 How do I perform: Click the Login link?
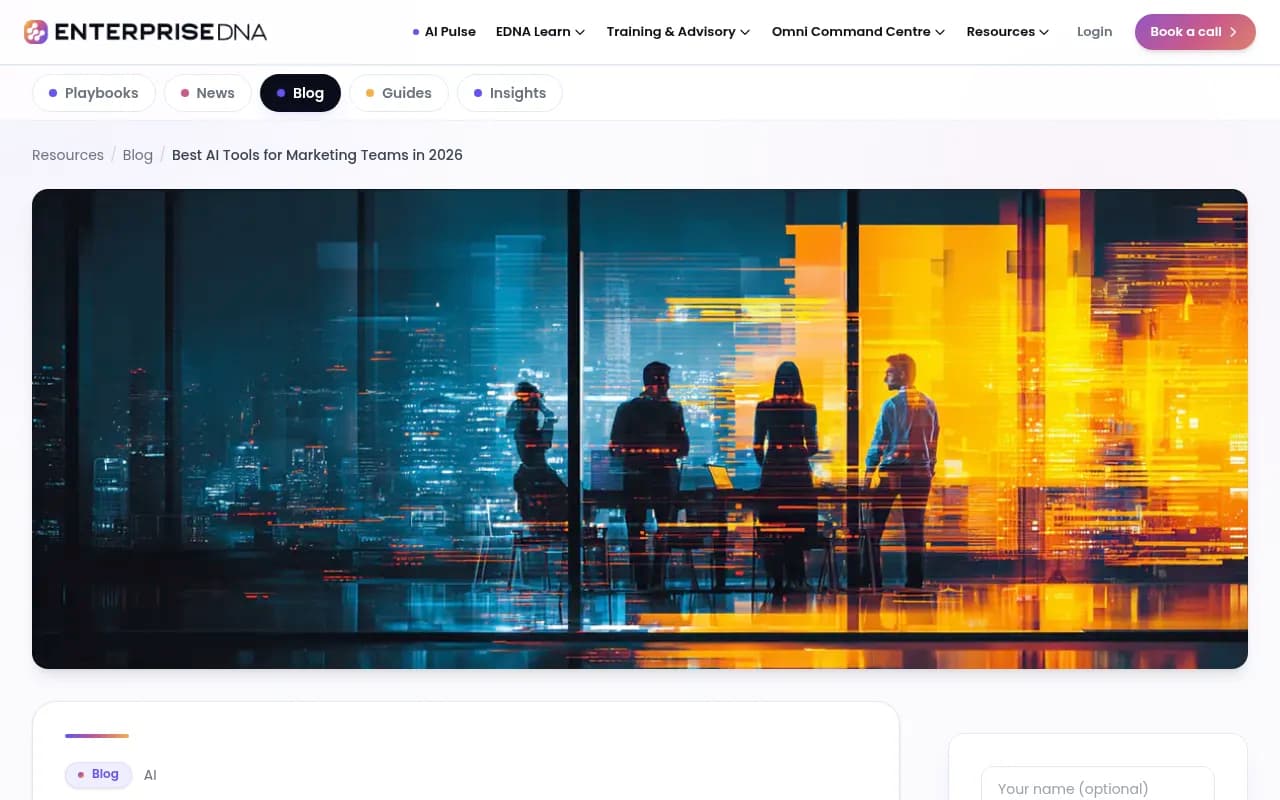click(1094, 32)
